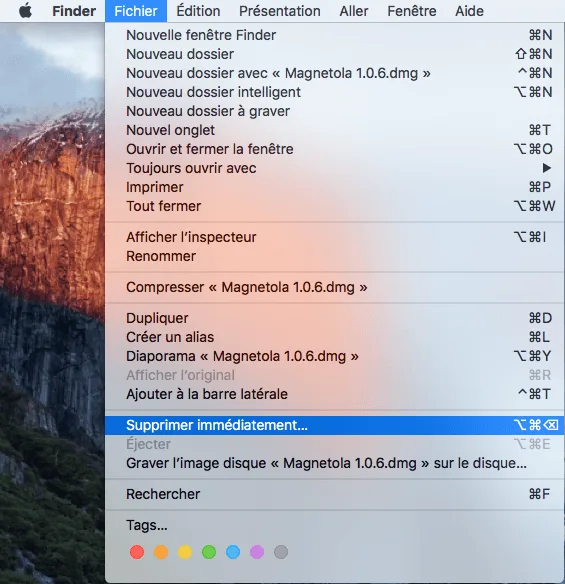Open the Aide menu
This screenshot has height=584, width=565.
point(469,11)
